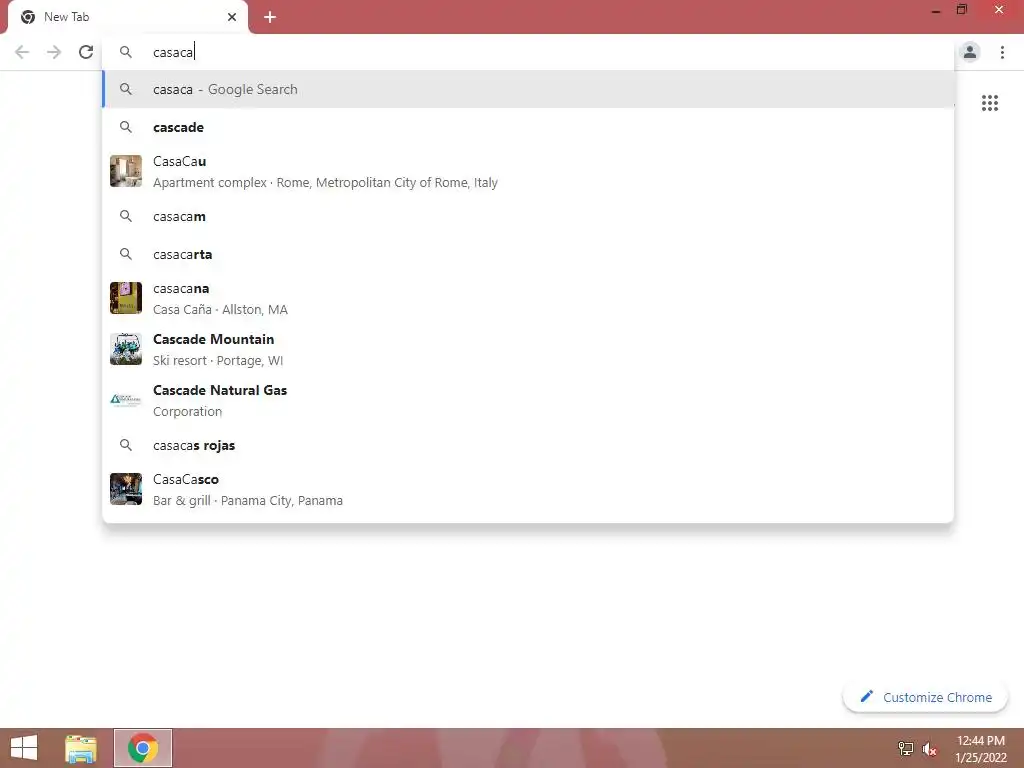1024x768 pixels.
Task: Select the casacam suggestion
Action: click(528, 216)
